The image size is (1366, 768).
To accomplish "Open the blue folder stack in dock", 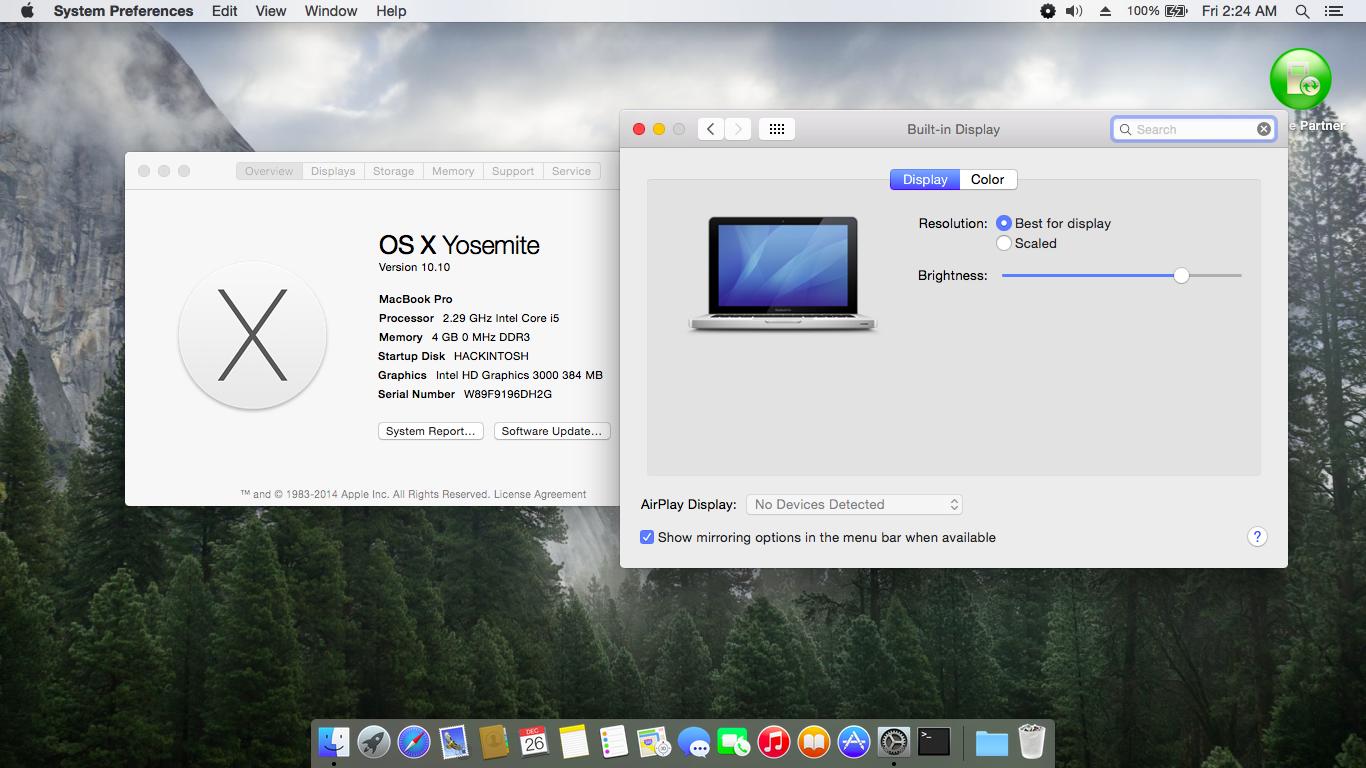I will [992, 742].
